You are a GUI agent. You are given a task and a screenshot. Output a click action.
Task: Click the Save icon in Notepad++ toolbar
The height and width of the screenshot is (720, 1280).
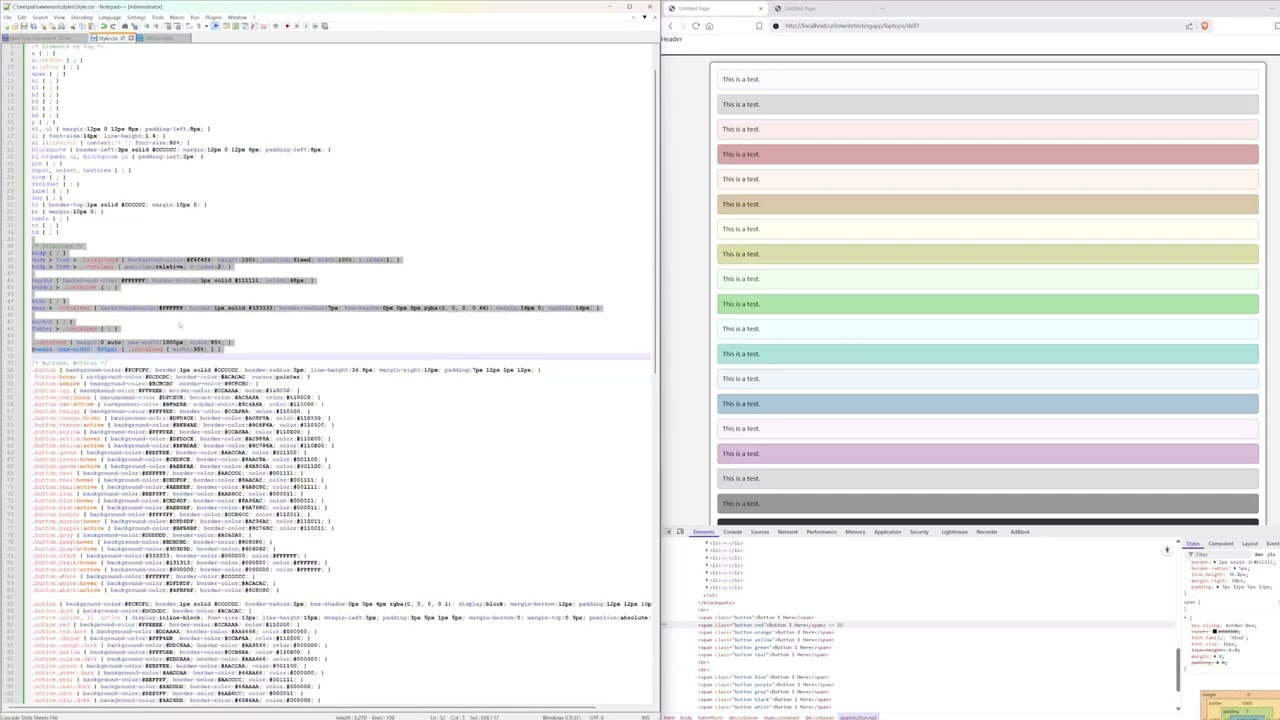point(24,26)
